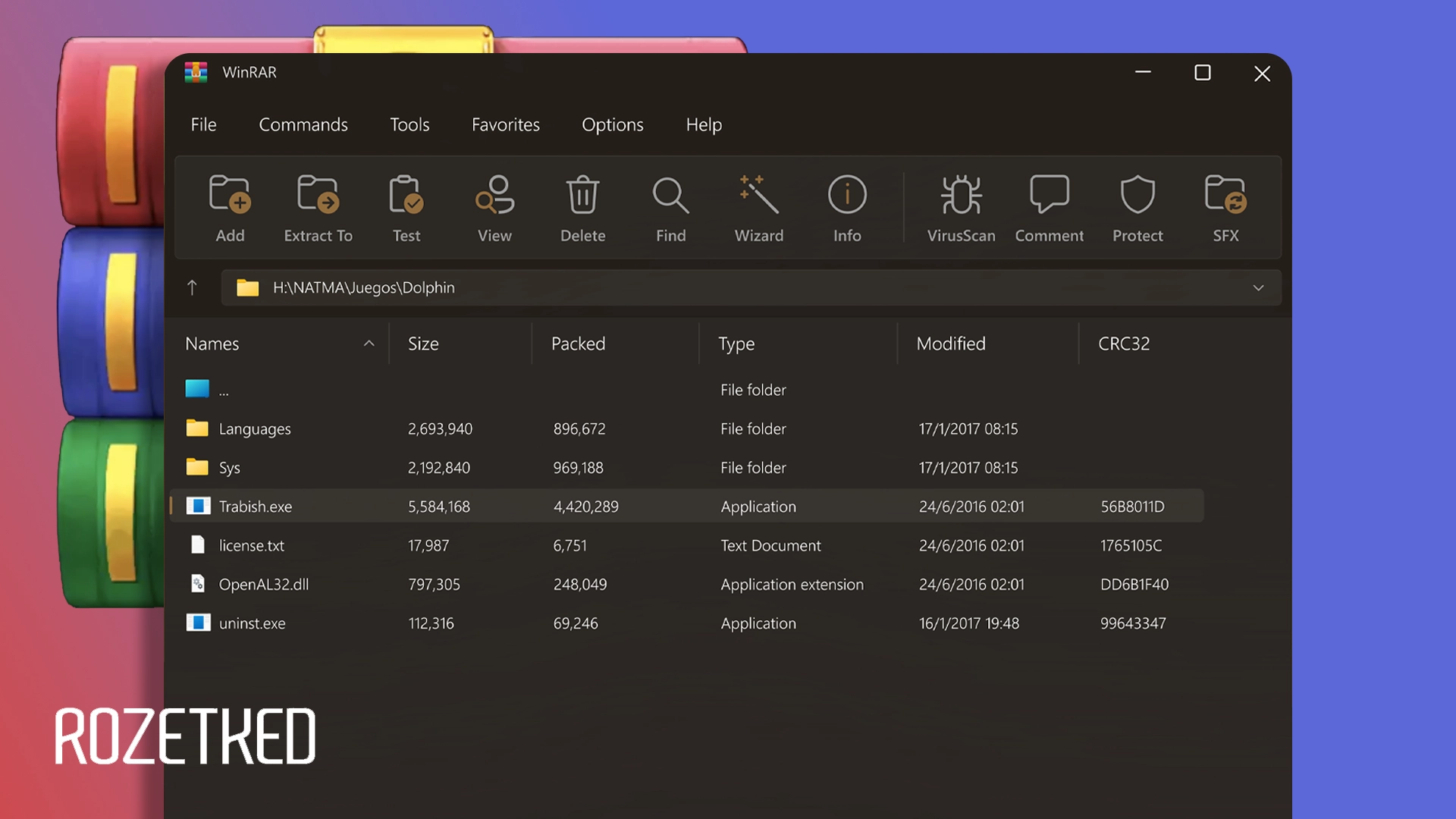Go up one folder level arrow
Image resolution: width=1456 pixels, height=819 pixels.
click(192, 287)
